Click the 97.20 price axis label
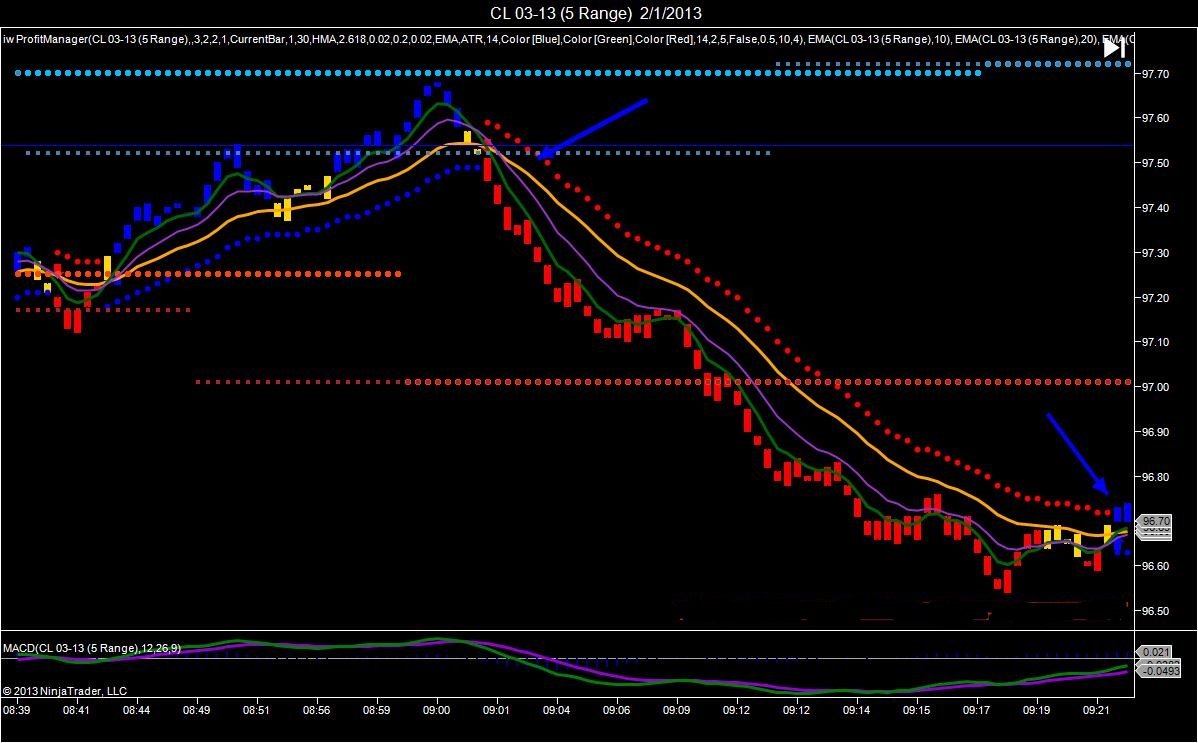 (1155, 298)
